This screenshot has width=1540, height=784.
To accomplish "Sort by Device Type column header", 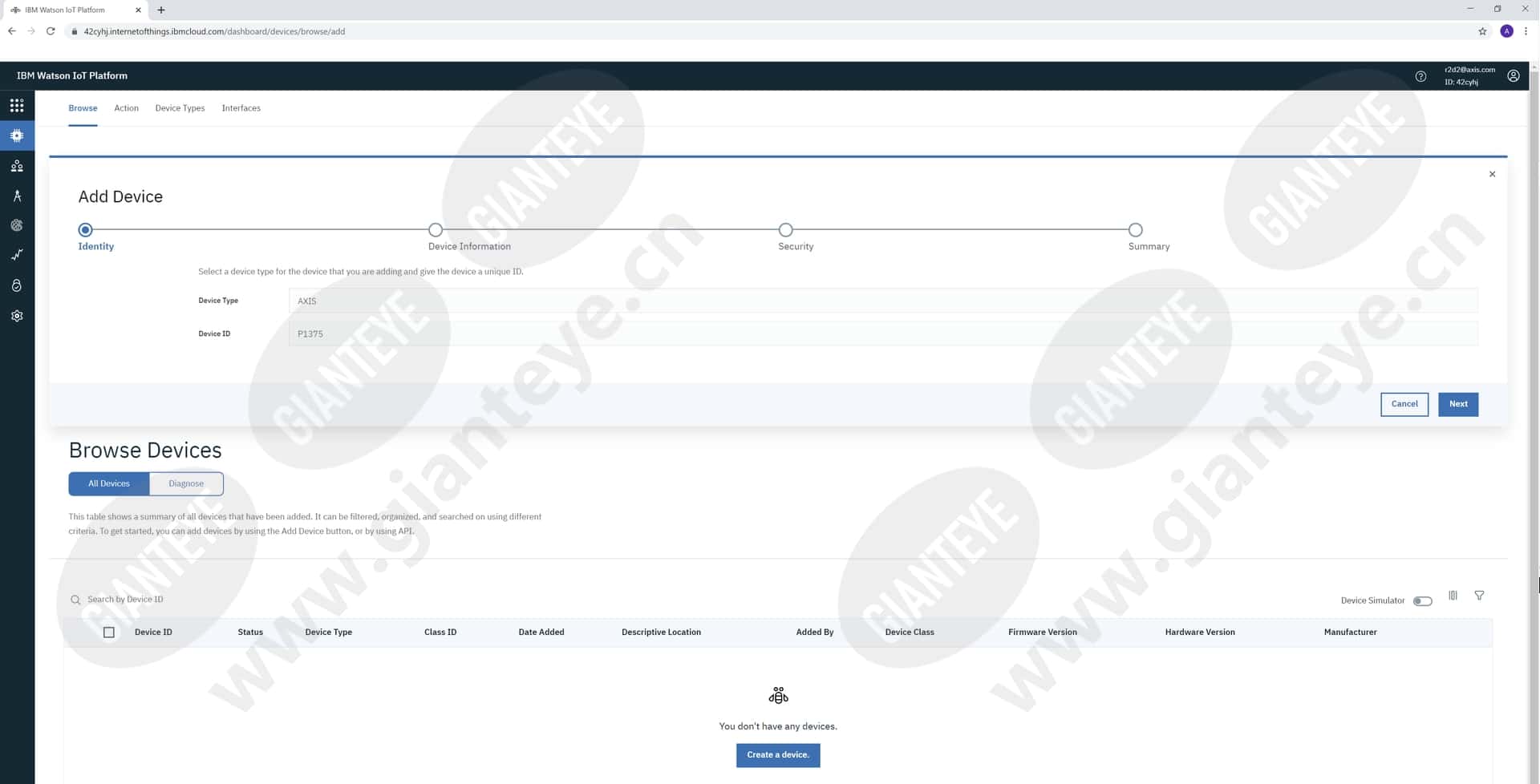I will [328, 632].
